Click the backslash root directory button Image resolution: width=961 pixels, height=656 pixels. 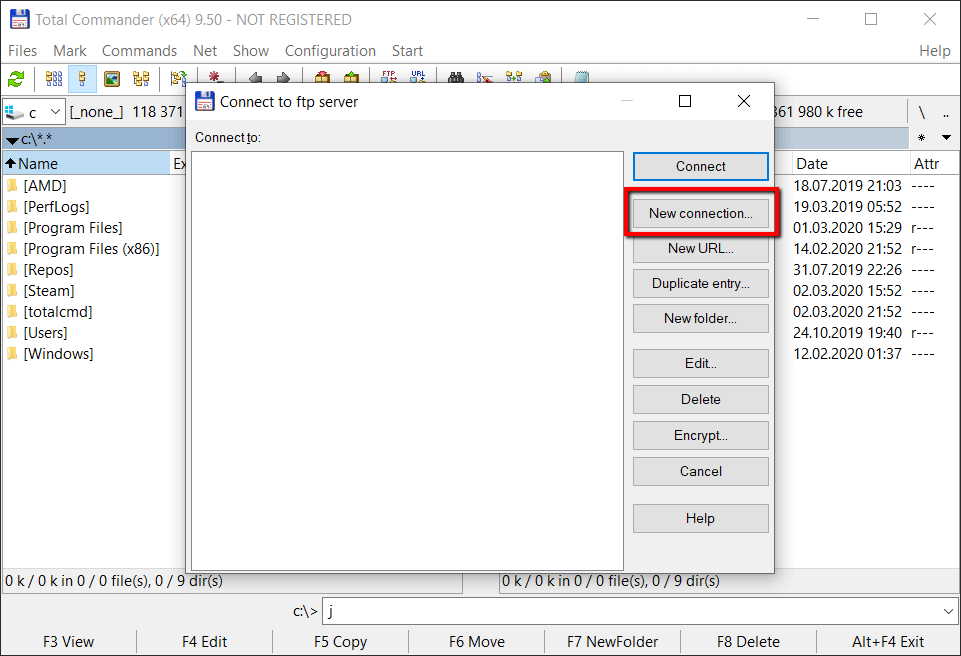point(921,112)
